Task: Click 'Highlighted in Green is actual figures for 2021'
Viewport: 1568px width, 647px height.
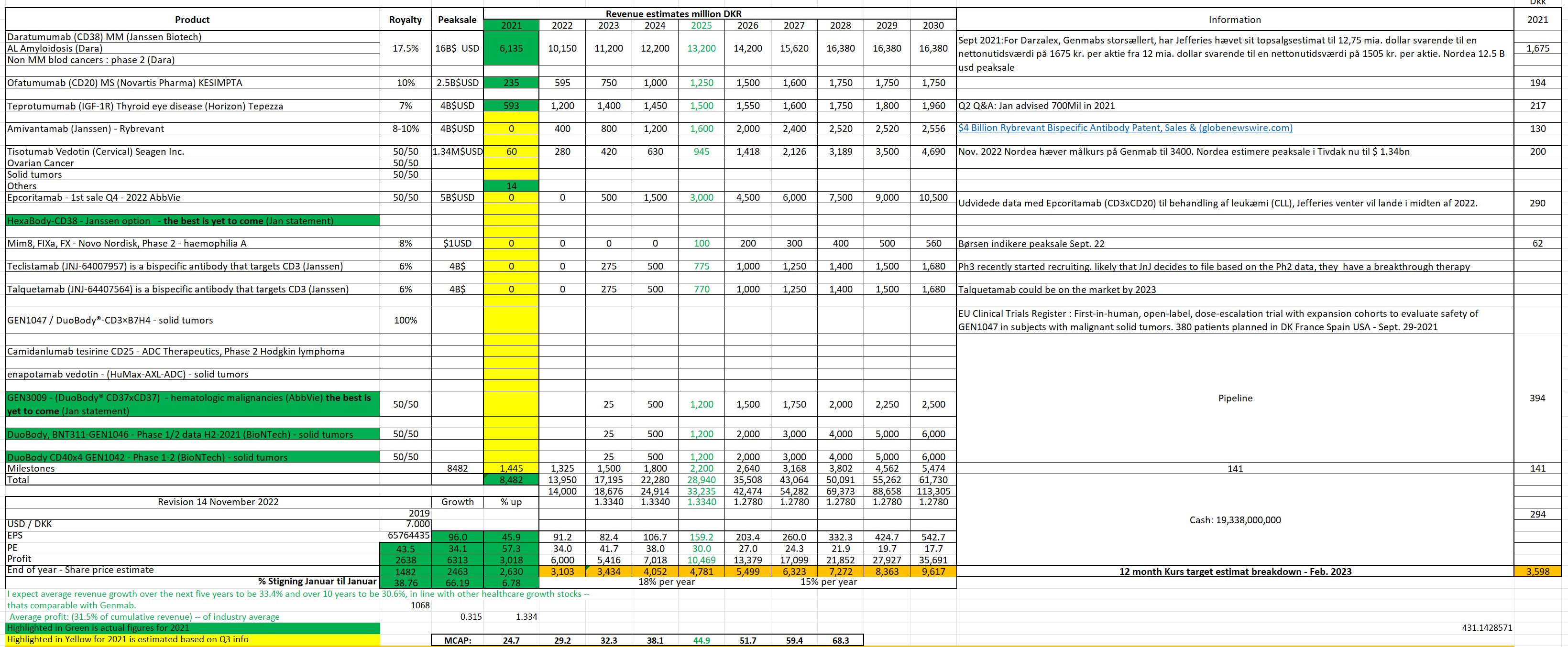Action: 192,628
